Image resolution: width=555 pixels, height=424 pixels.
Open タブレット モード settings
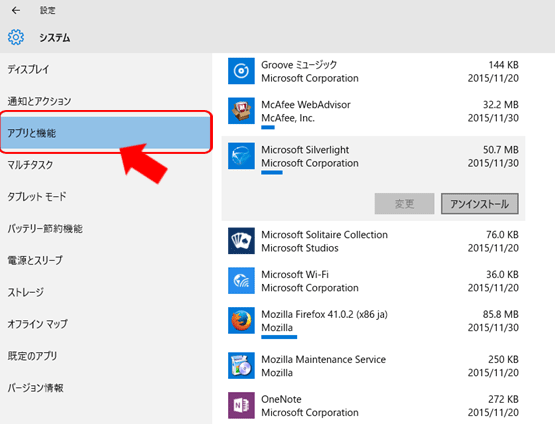point(106,197)
